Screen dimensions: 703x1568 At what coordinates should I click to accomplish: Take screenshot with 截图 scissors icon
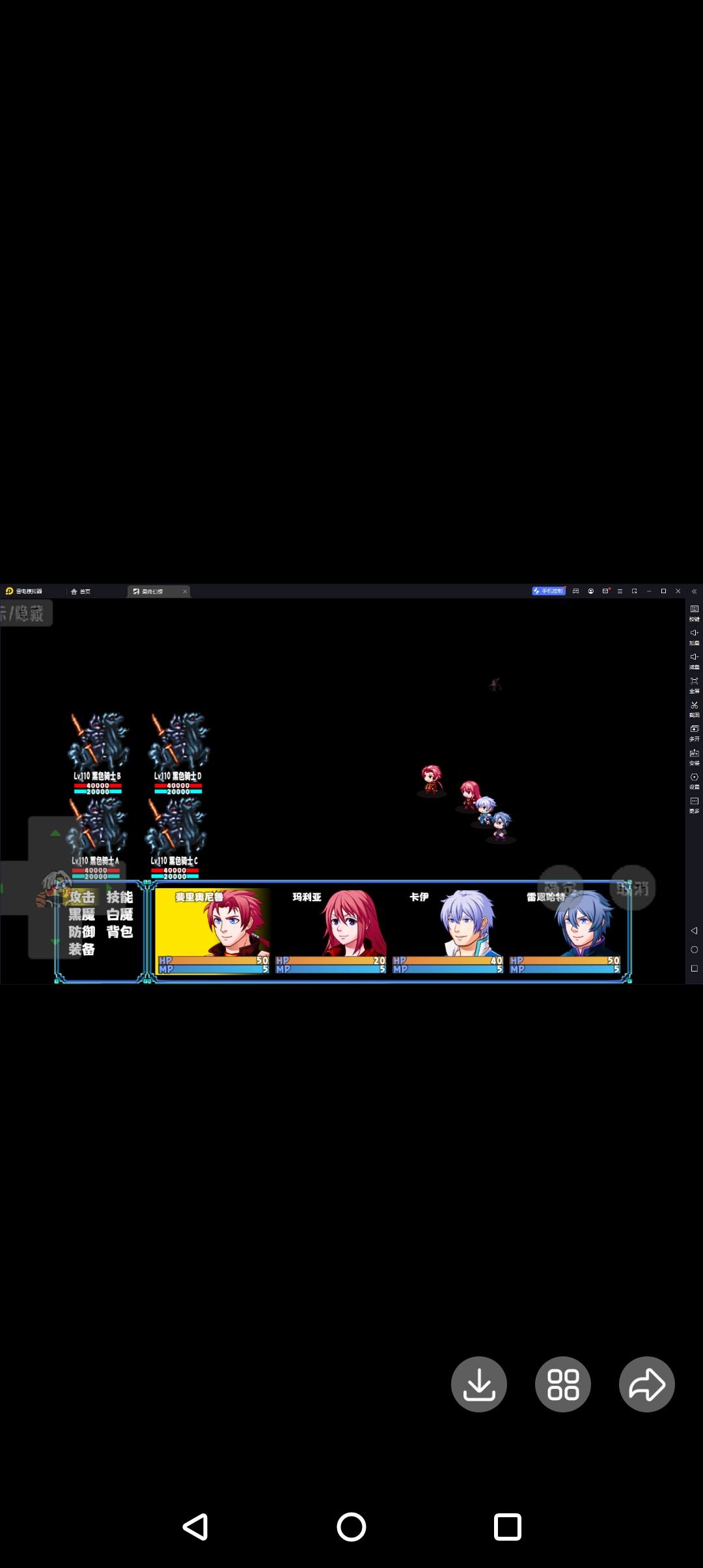[x=694, y=708]
